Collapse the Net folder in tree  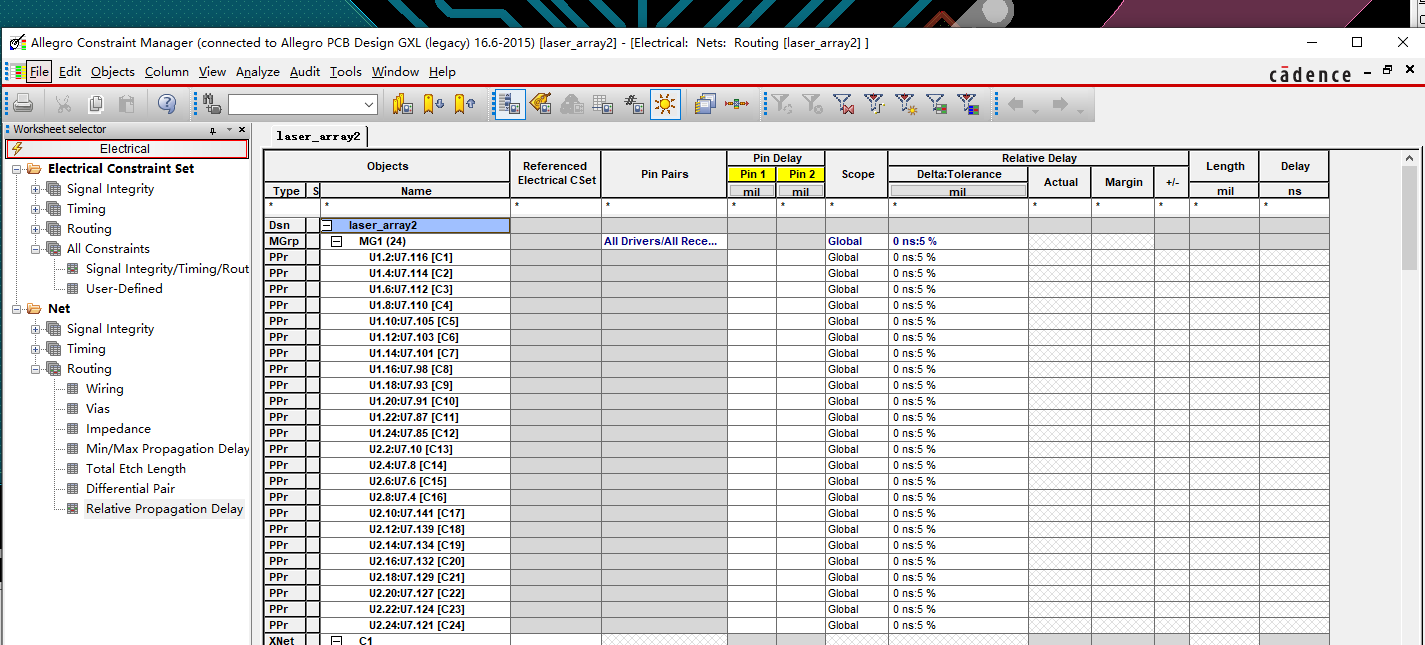(17, 309)
